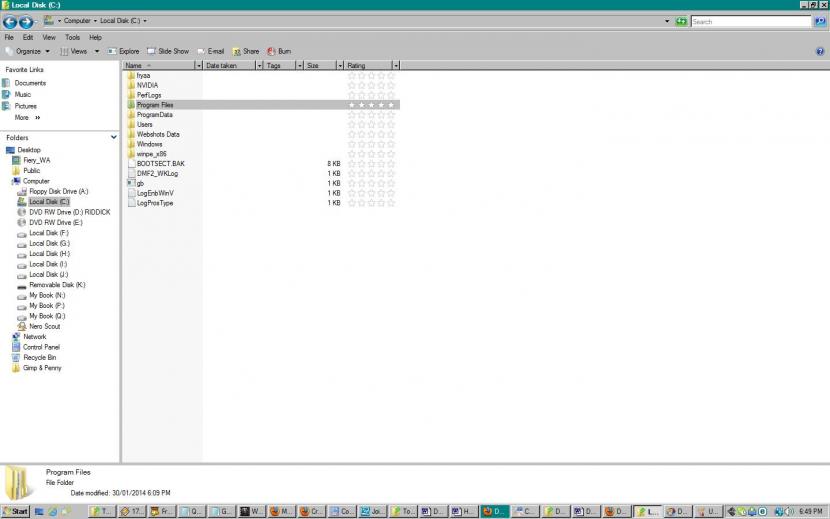This screenshot has width=830, height=519.
Task: Click the Back navigation arrow
Action: coord(11,21)
